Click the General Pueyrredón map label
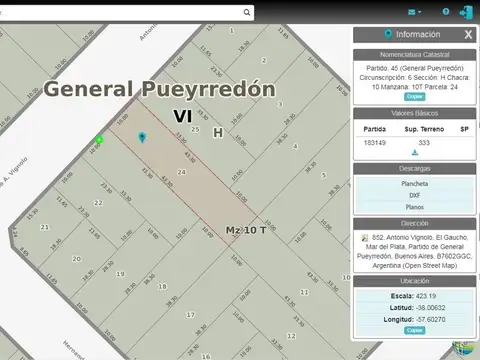The width and height of the screenshot is (480, 360). pos(159,89)
